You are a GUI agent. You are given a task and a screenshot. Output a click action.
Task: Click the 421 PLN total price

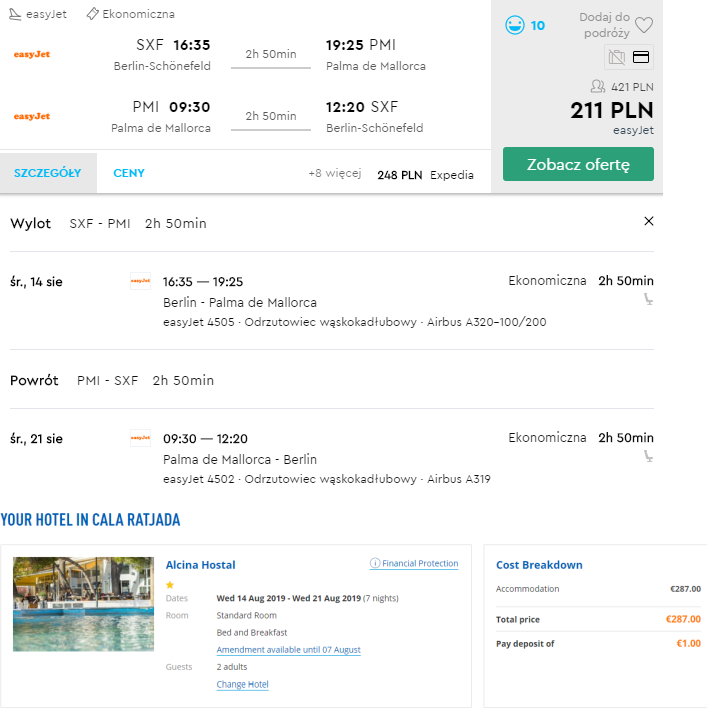[x=632, y=87]
